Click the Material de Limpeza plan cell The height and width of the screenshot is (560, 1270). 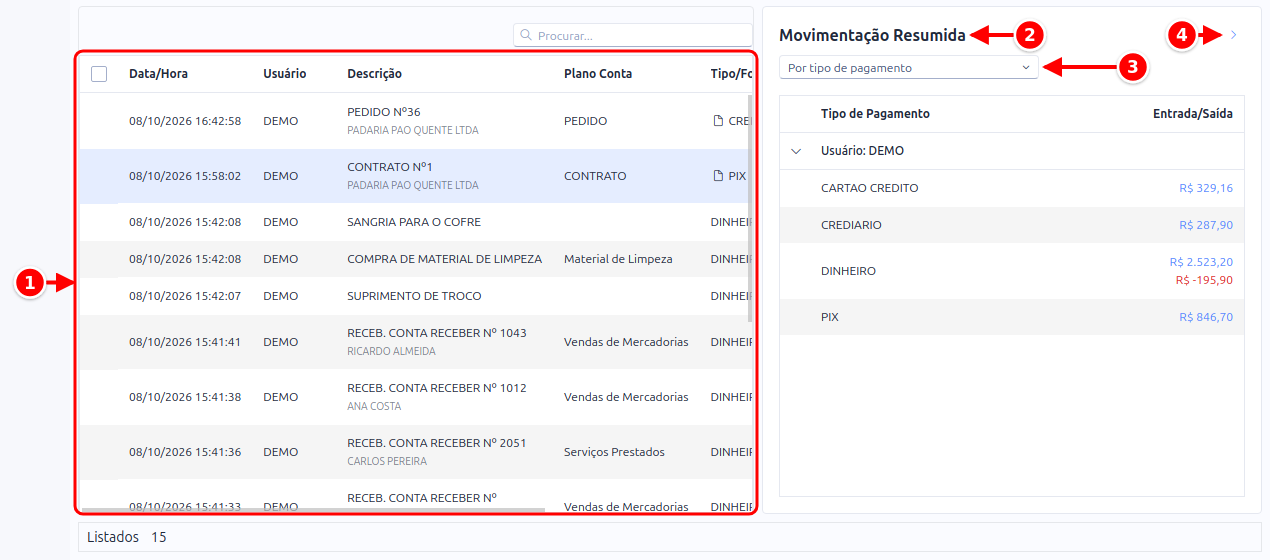(x=618, y=259)
